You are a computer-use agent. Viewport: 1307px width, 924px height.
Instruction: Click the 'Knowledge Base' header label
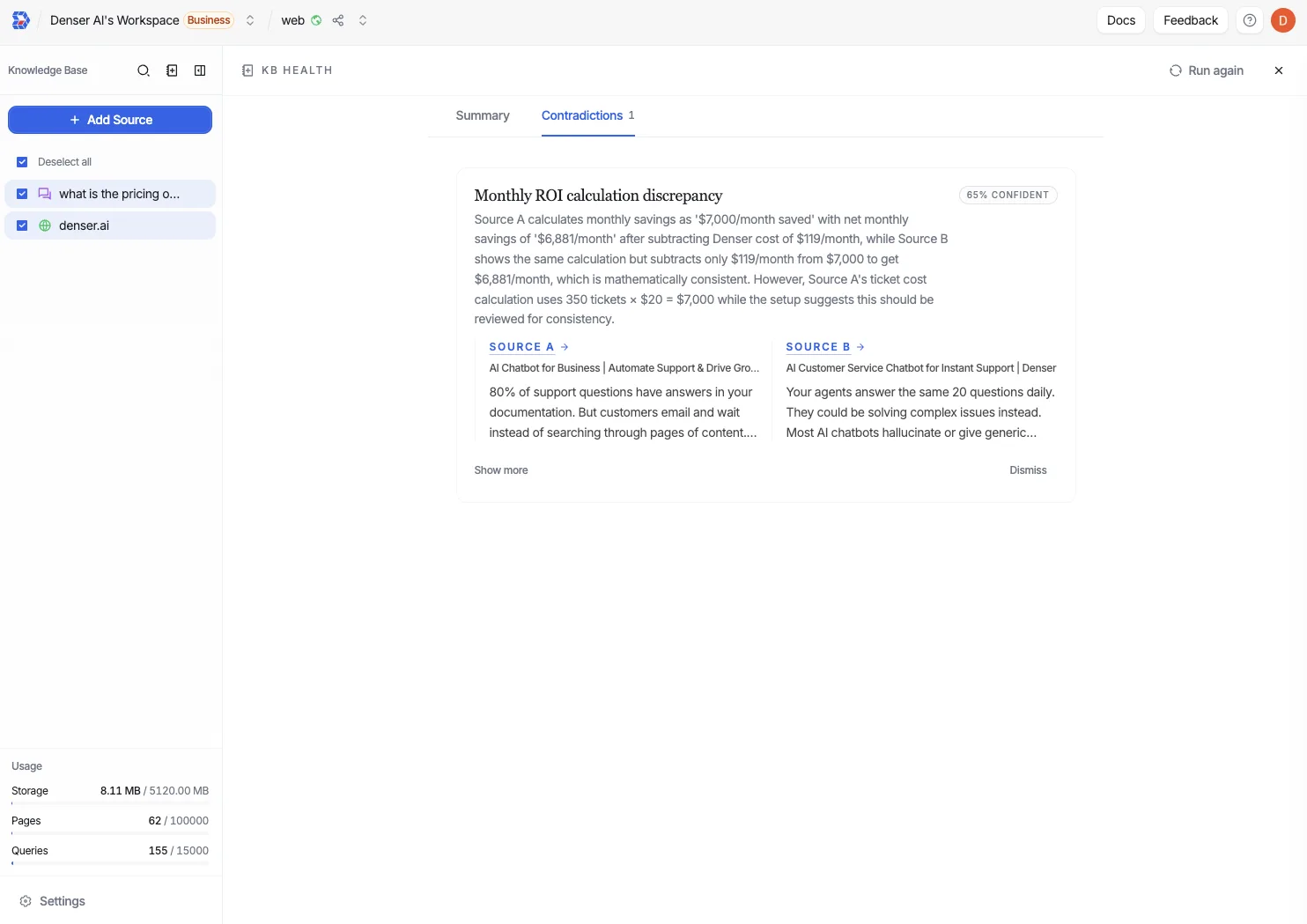point(48,70)
